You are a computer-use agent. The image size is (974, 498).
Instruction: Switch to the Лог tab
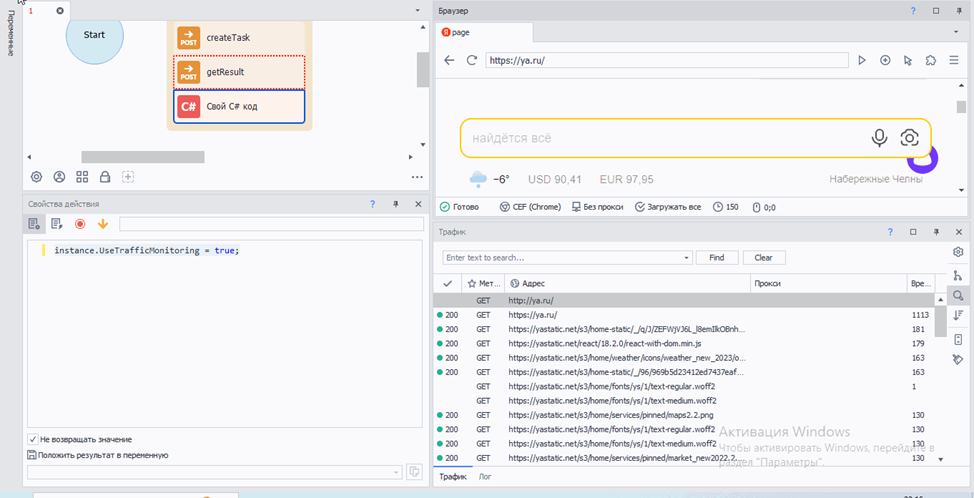pos(485,477)
